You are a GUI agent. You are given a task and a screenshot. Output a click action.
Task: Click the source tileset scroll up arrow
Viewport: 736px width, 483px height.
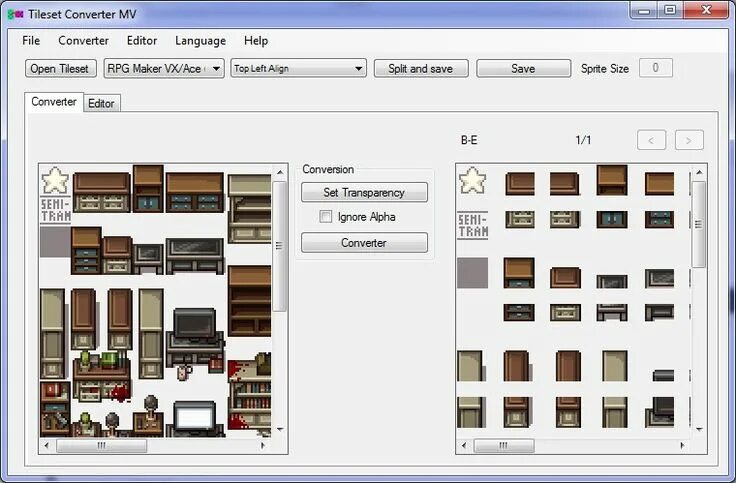coord(280,172)
